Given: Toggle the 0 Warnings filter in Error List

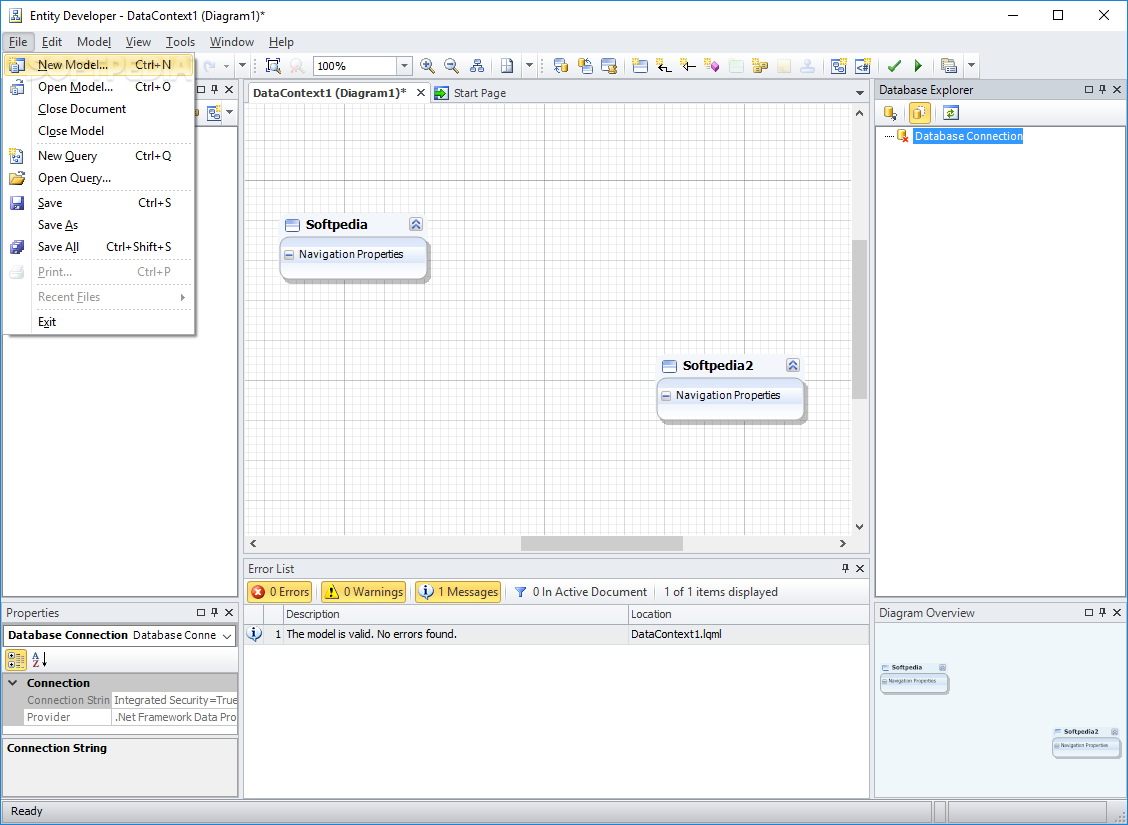Looking at the screenshot, I should point(362,591).
